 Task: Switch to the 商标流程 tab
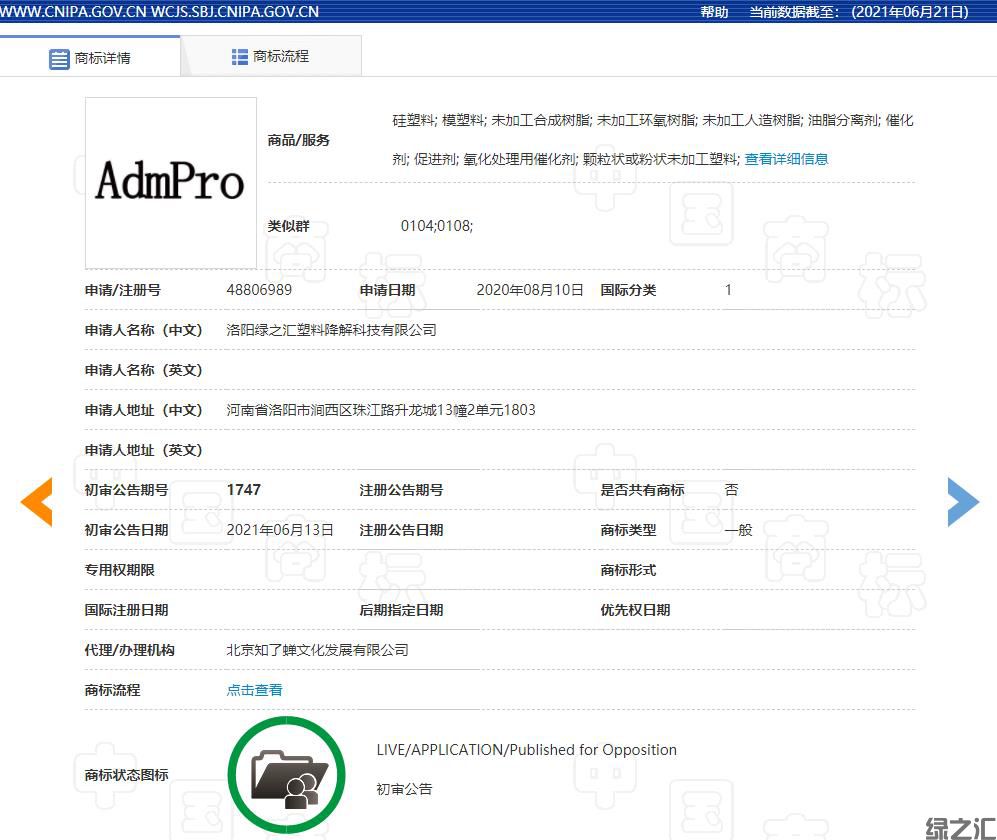(x=271, y=57)
